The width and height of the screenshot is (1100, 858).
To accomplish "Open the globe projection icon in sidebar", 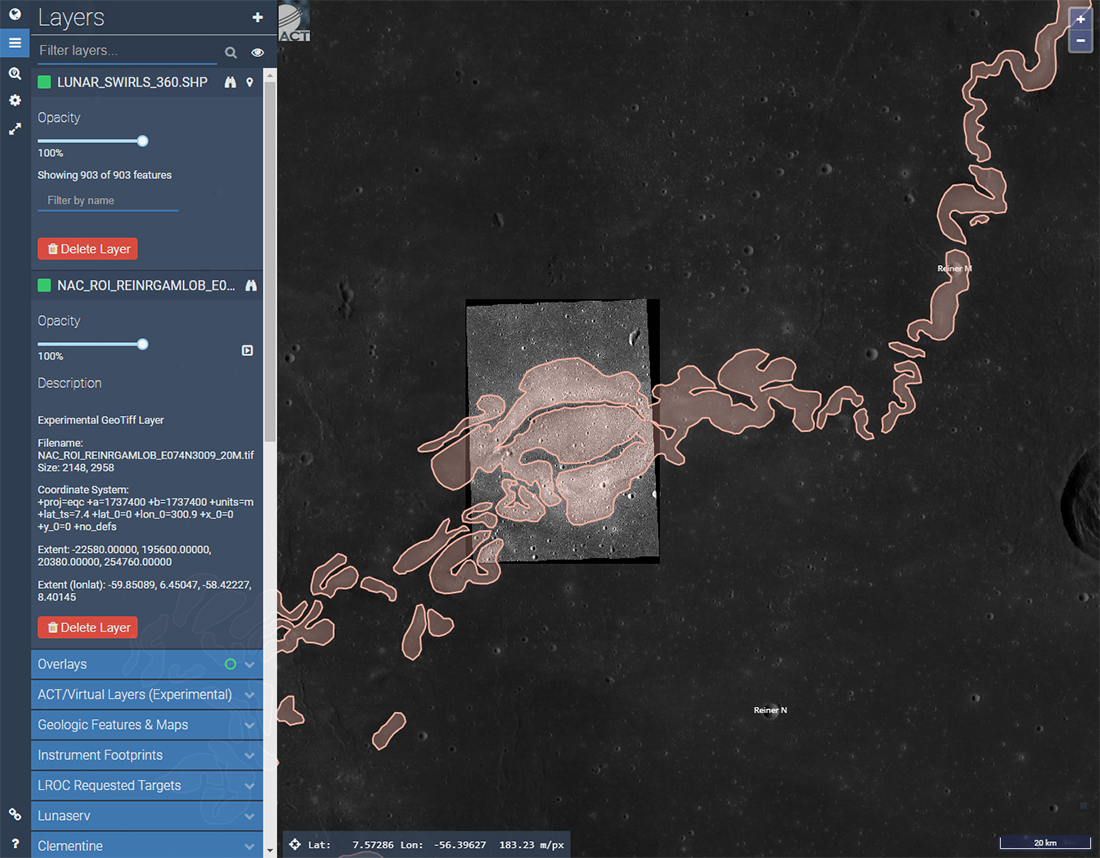I will click(x=15, y=14).
